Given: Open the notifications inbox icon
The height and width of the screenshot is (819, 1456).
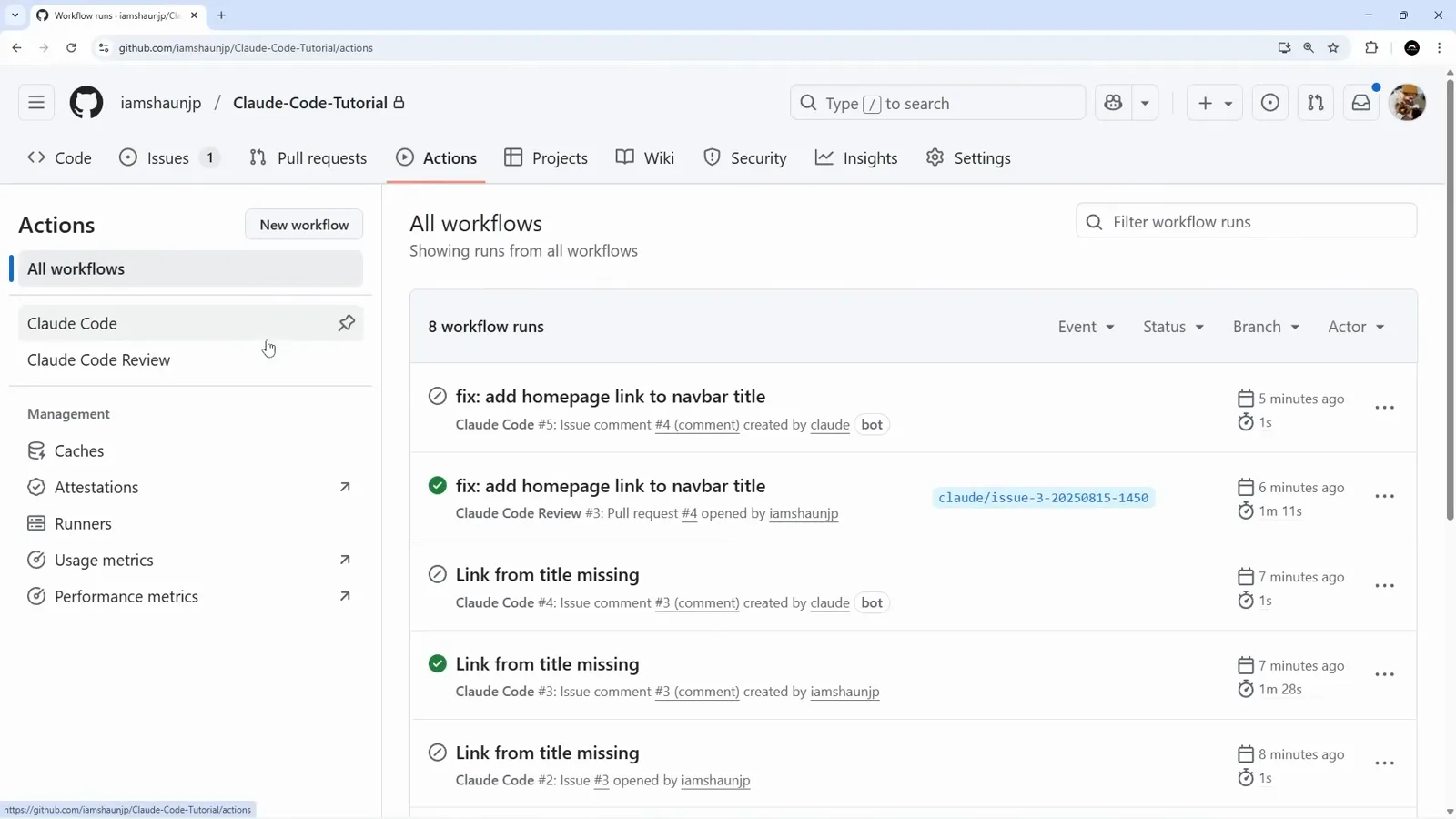Looking at the screenshot, I should [x=1361, y=103].
